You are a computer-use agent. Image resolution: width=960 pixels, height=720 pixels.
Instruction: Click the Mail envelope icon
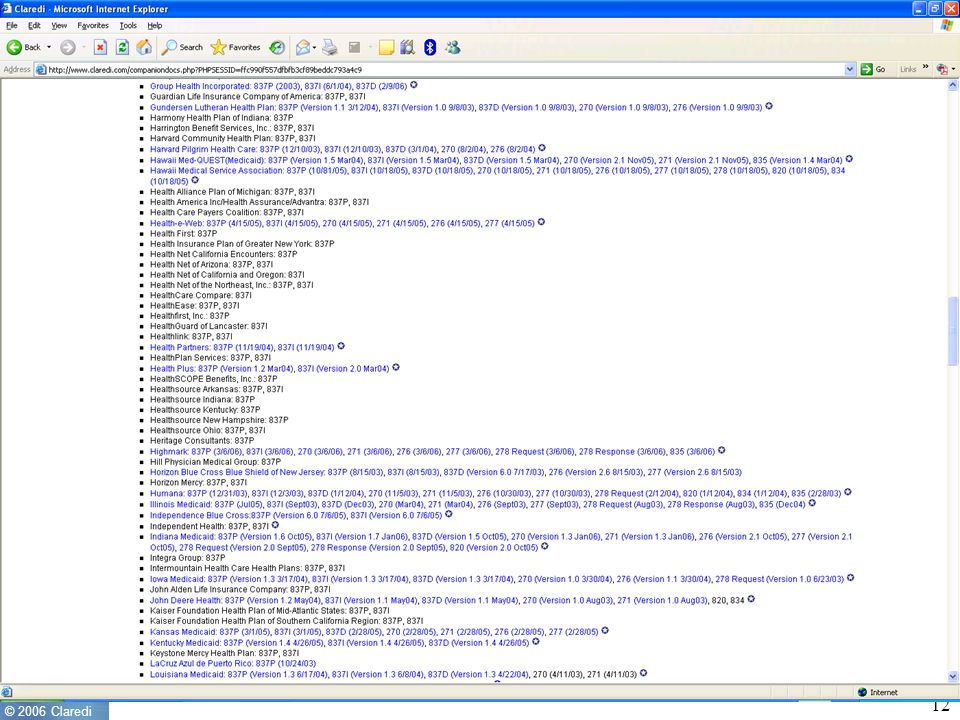[x=302, y=47]
